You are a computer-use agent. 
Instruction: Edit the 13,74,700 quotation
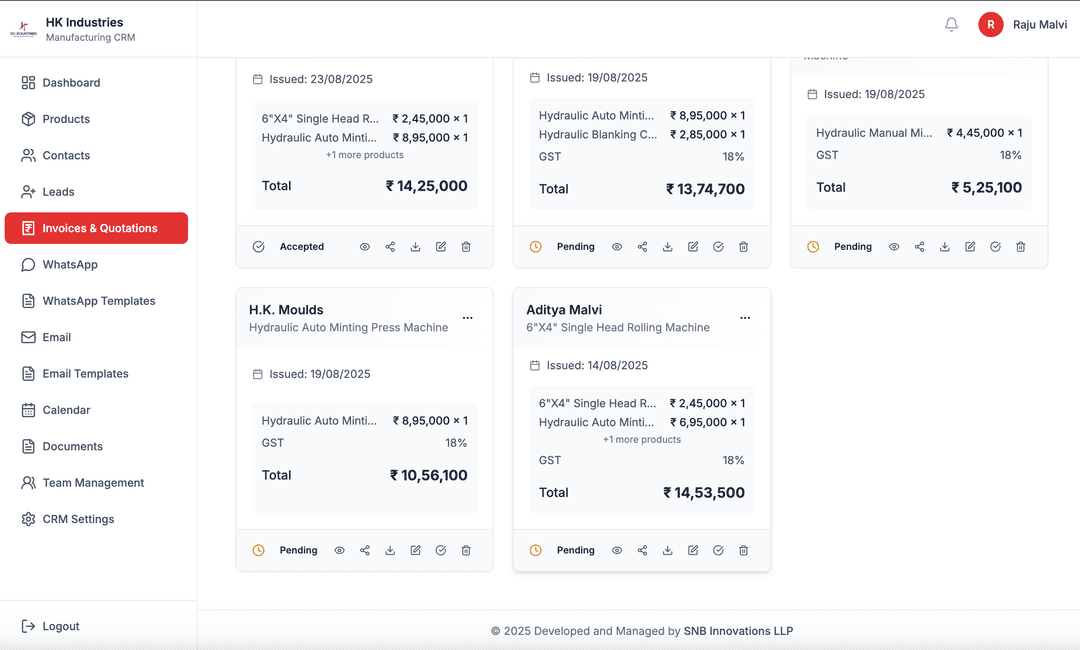tap(693, 247)
